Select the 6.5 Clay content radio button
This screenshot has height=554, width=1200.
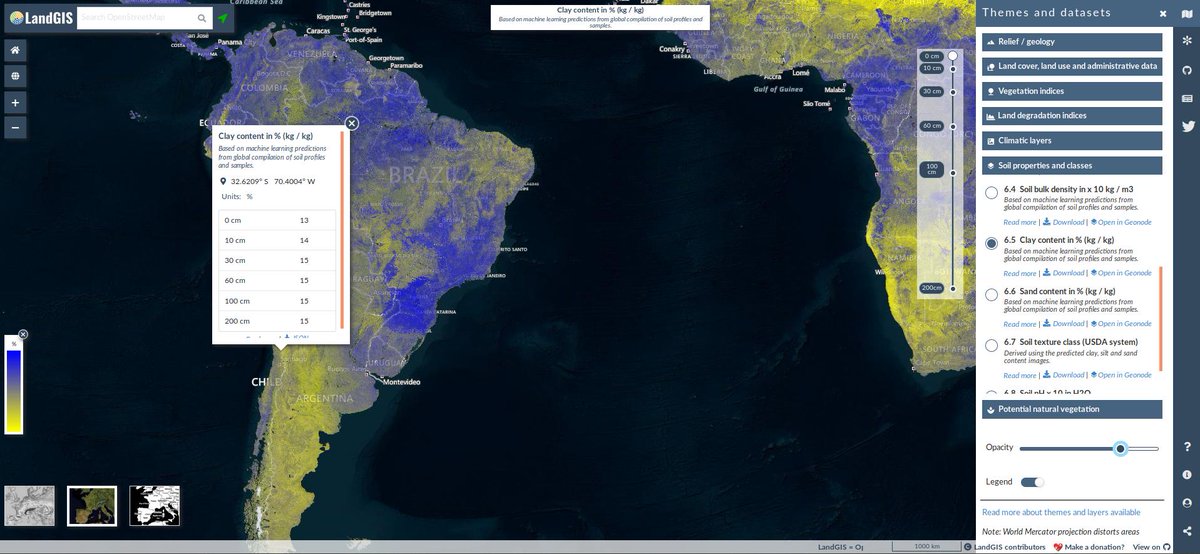[x=991, y=243]
